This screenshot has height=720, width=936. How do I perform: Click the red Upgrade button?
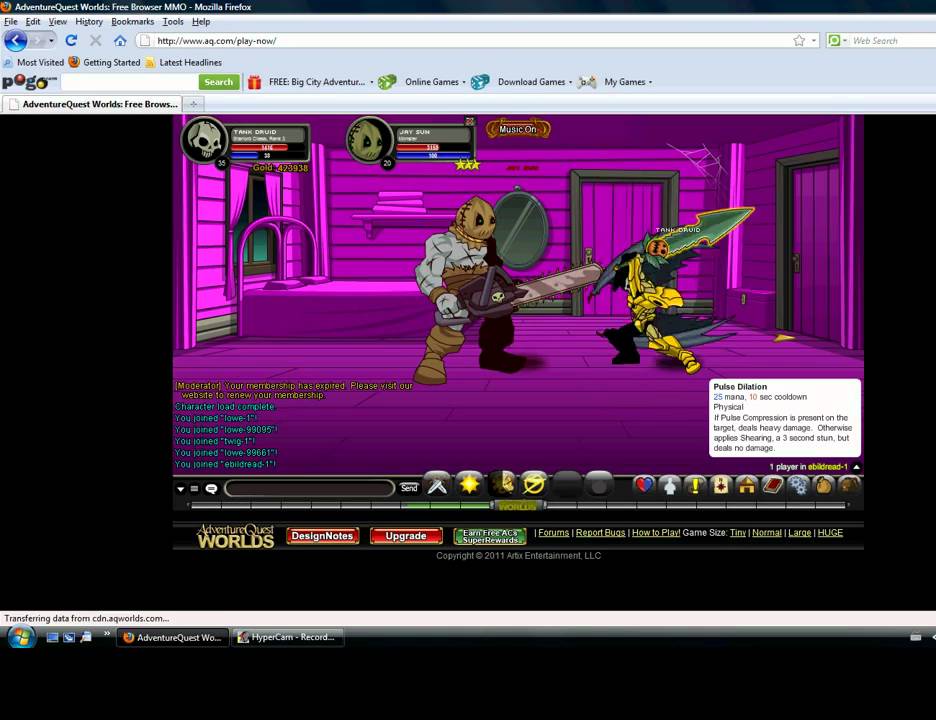[x=406, y=536]
